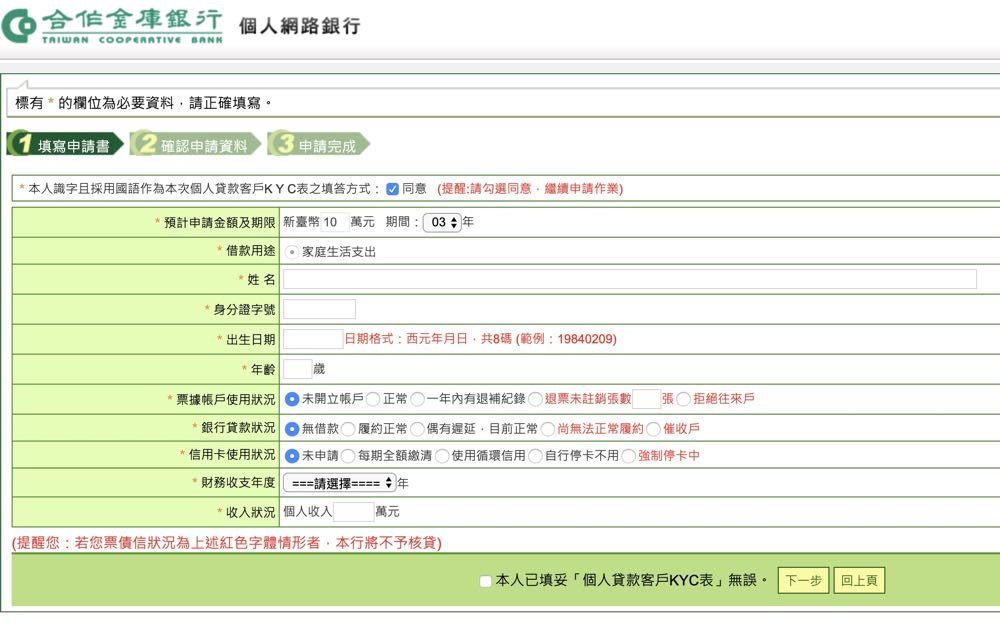Click step 1 填寫申請書 tab

pyautogui.click(x=66, y=145)
